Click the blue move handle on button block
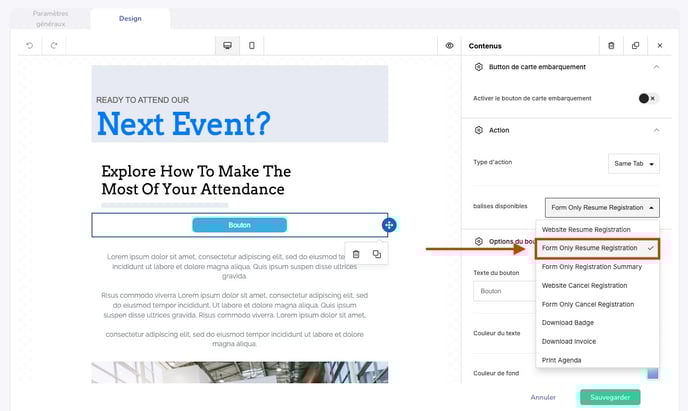688x411 pixels. coord(389,225)
